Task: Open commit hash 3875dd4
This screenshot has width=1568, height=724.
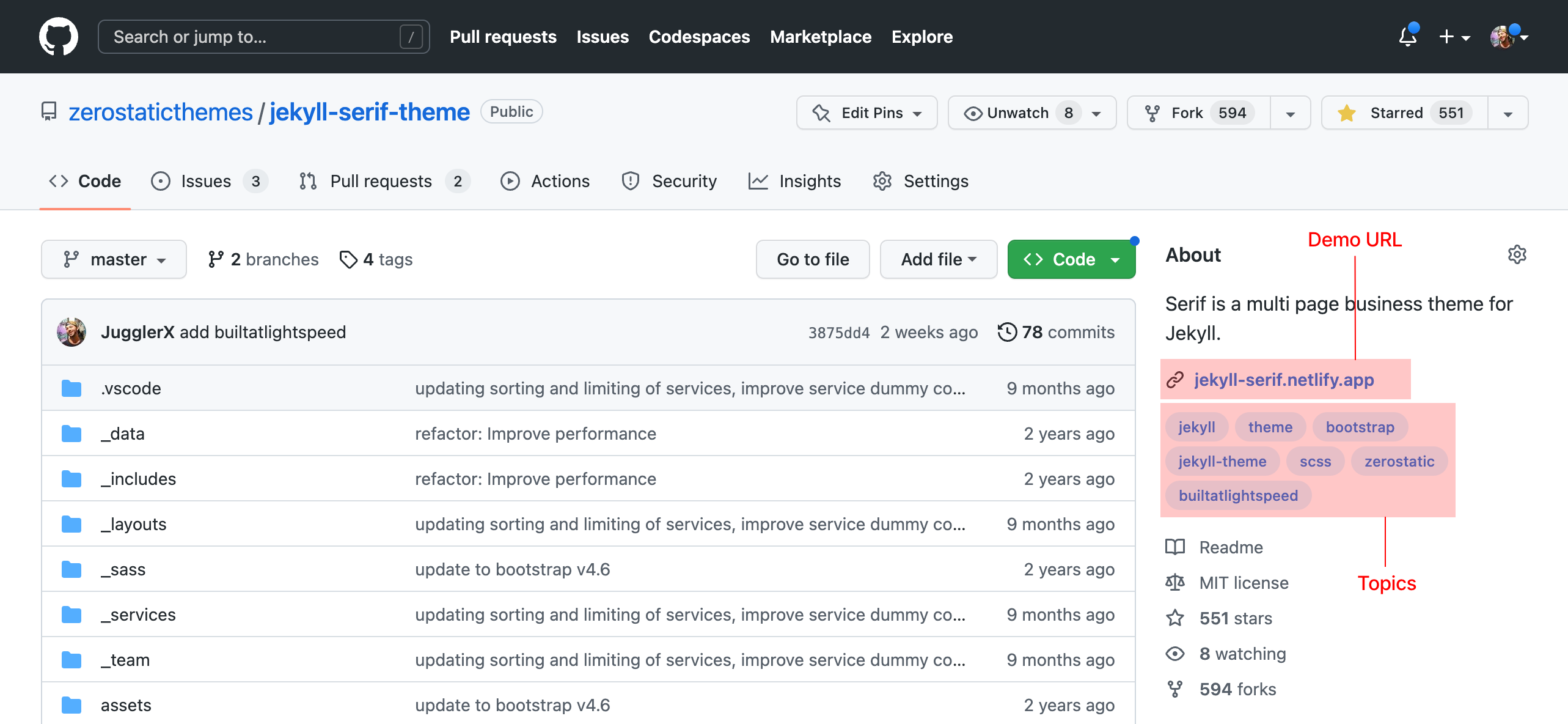Action: click(838, 332)
